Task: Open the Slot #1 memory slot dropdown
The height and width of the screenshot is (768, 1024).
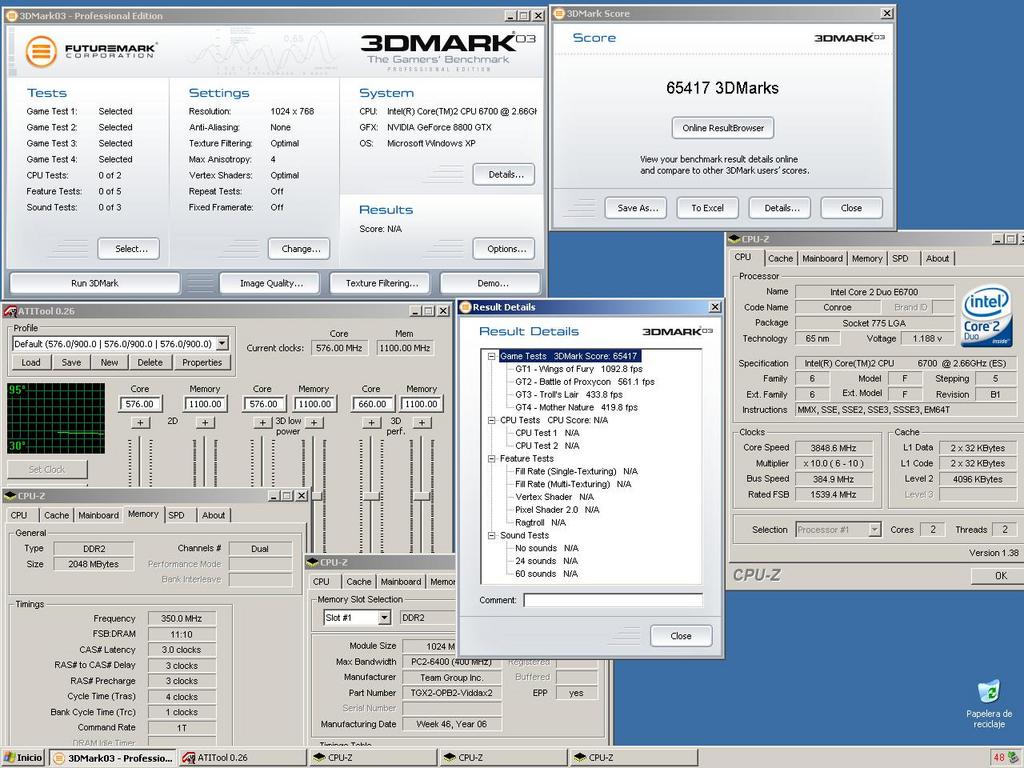Action: 384,617
